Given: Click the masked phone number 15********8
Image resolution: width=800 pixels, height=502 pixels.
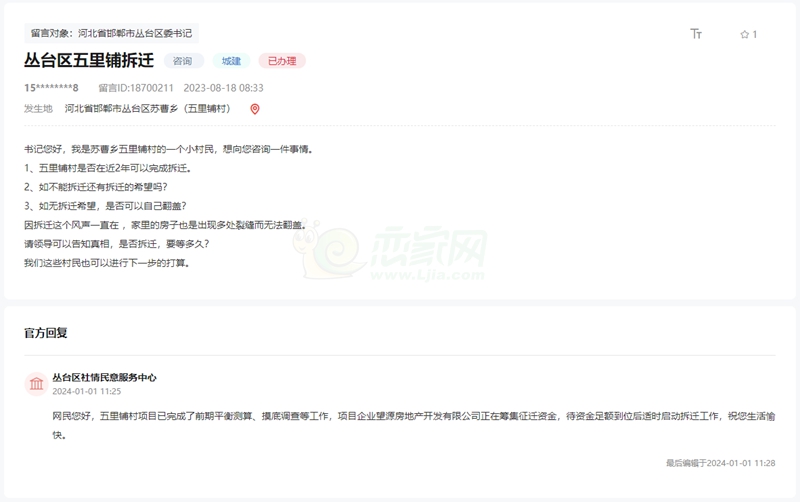Looking at the screenshot, I should coord(51,88).
